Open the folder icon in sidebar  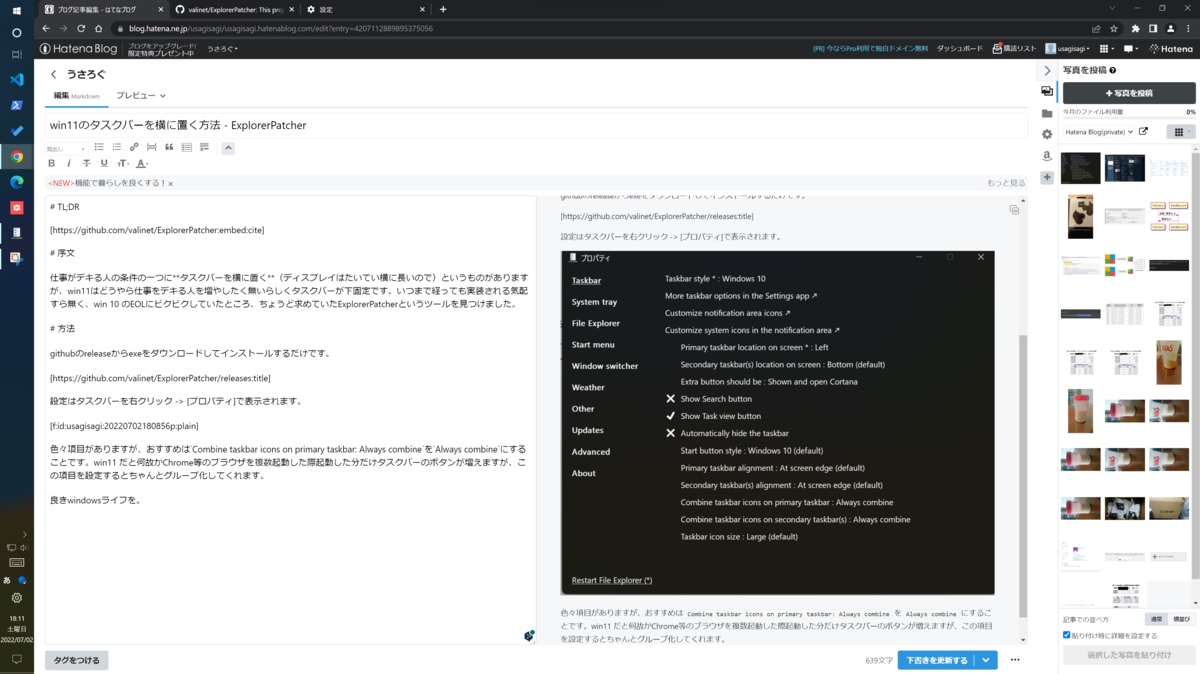1047,113
